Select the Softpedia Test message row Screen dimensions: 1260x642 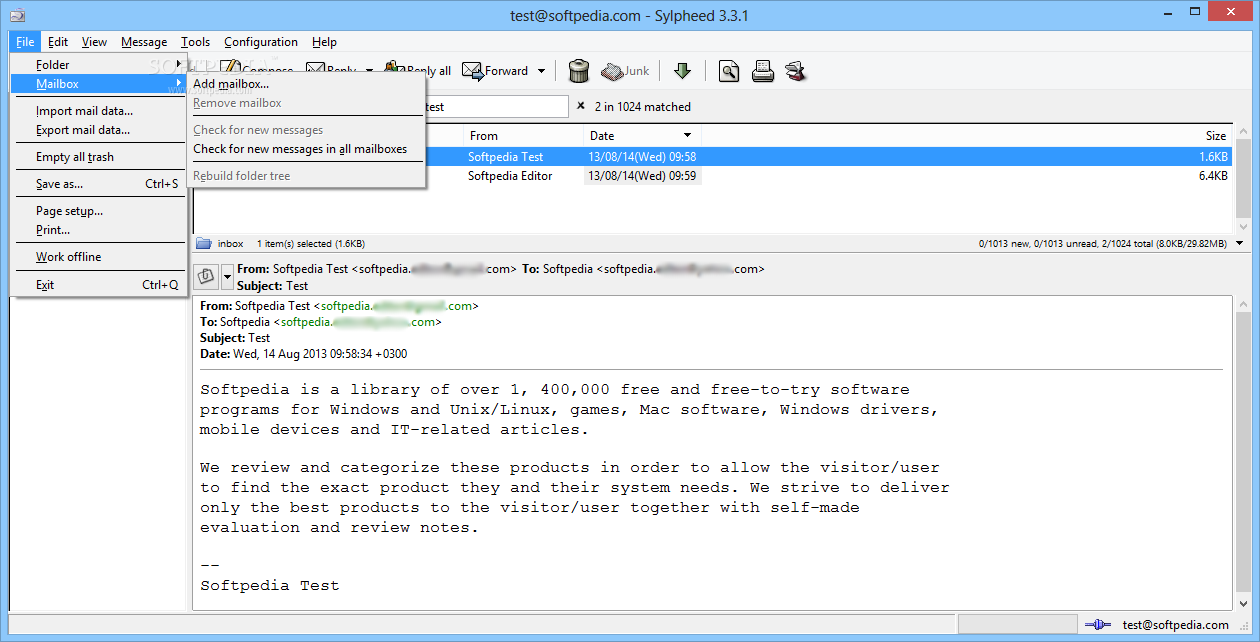(714, 157)
